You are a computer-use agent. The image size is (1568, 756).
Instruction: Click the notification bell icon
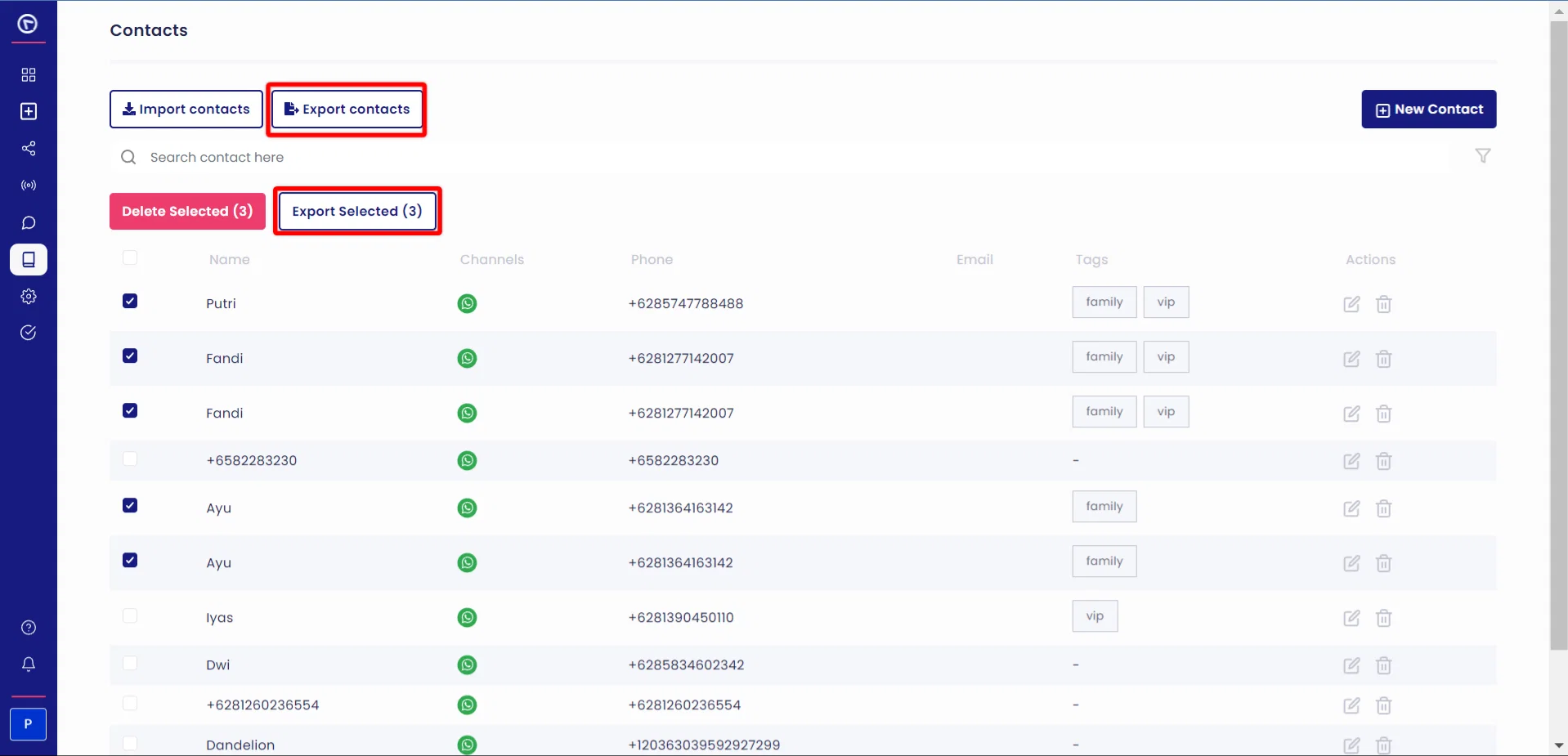coord(29,664)
